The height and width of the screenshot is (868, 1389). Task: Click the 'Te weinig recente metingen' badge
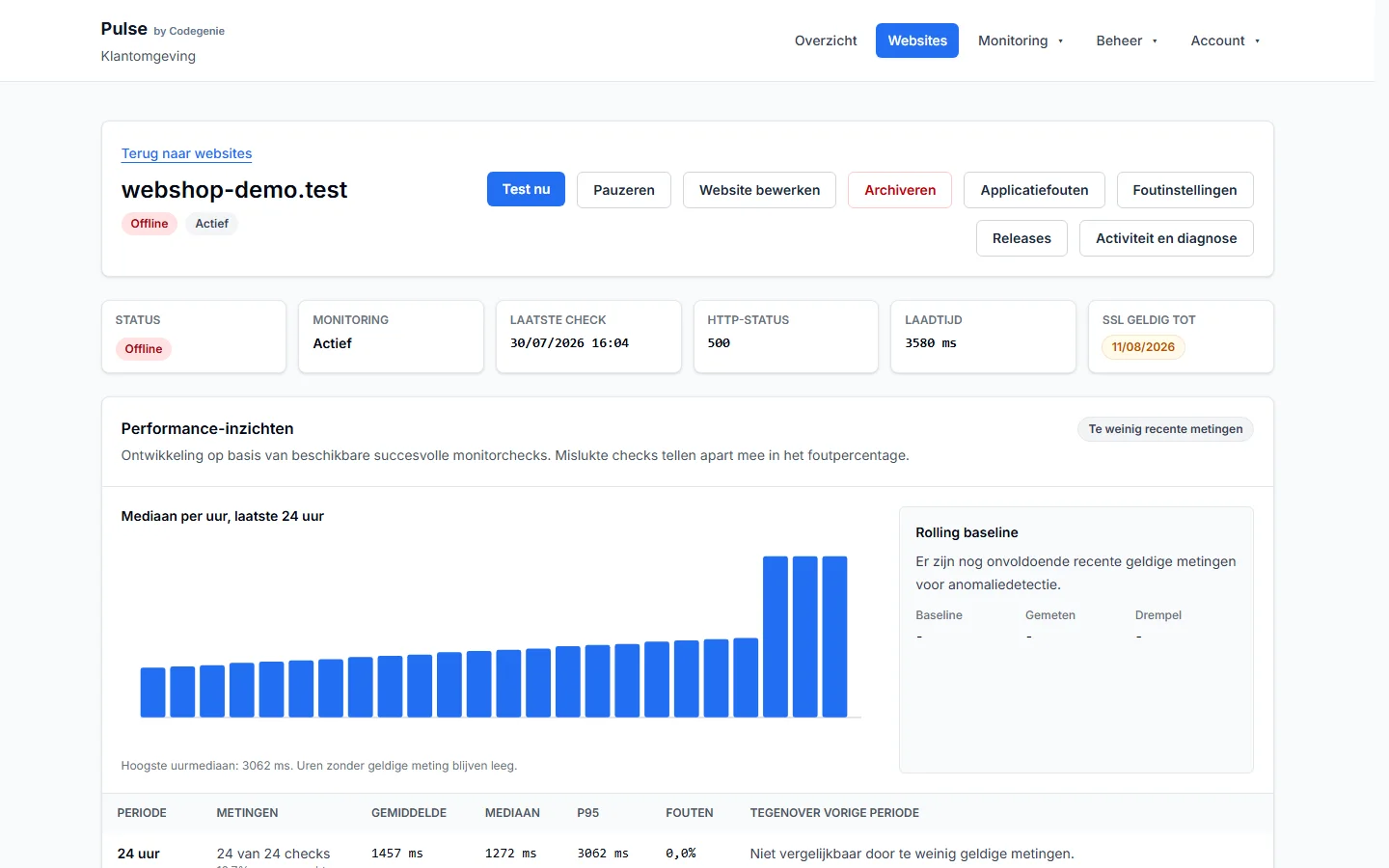click(1165, 429)
